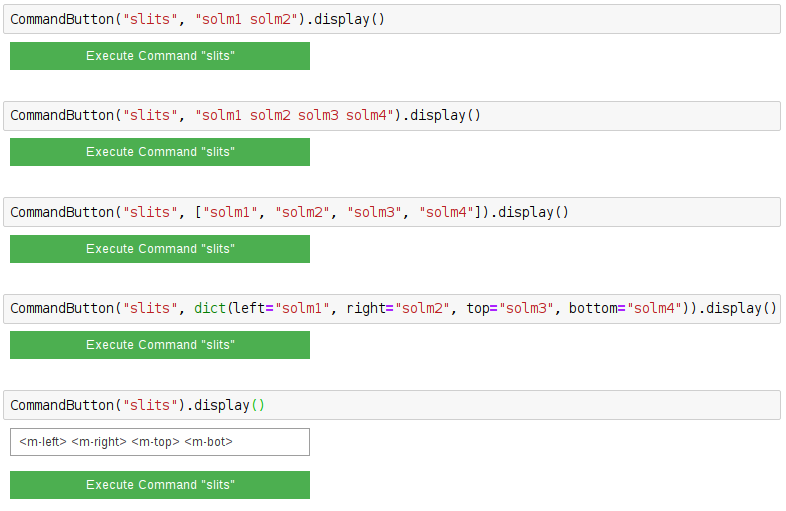The image size is (786, 511).
Task: Select code cell with list ["solm1", "solm2", ...]
Action: [392, 212]
